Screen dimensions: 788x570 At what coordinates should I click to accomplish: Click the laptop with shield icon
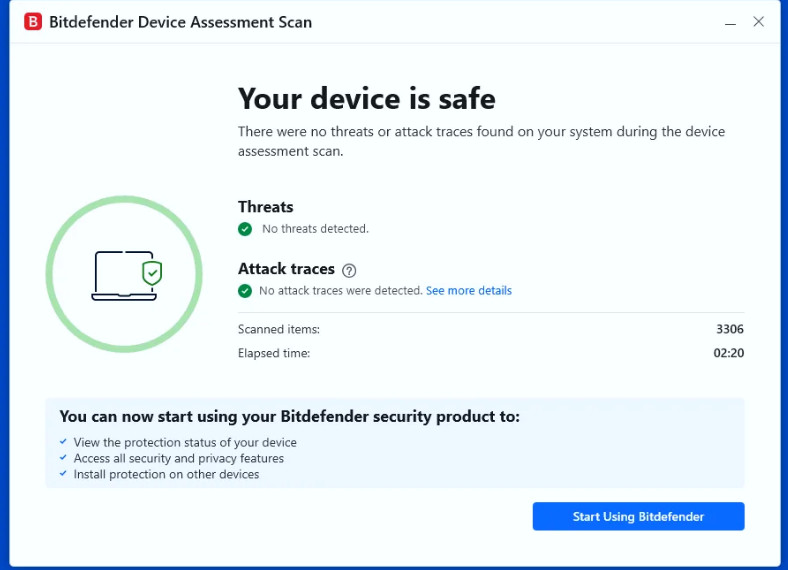(x=127, y=275)
